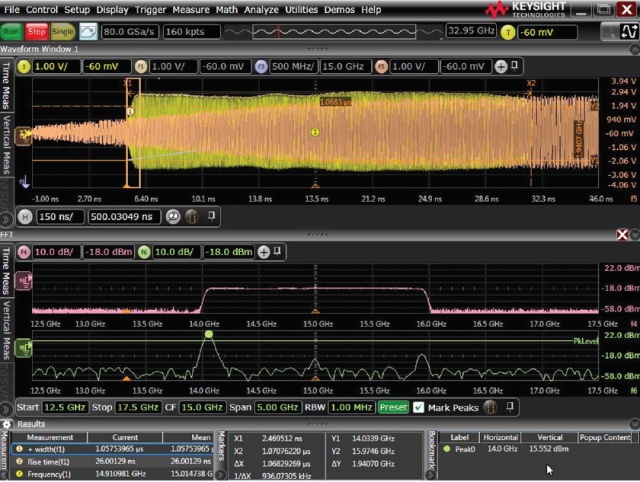Select the f3 15.0 GHz offset field
Image resolution: width=640 pixels, height=482 pixels.
click(x=346, y=67)
